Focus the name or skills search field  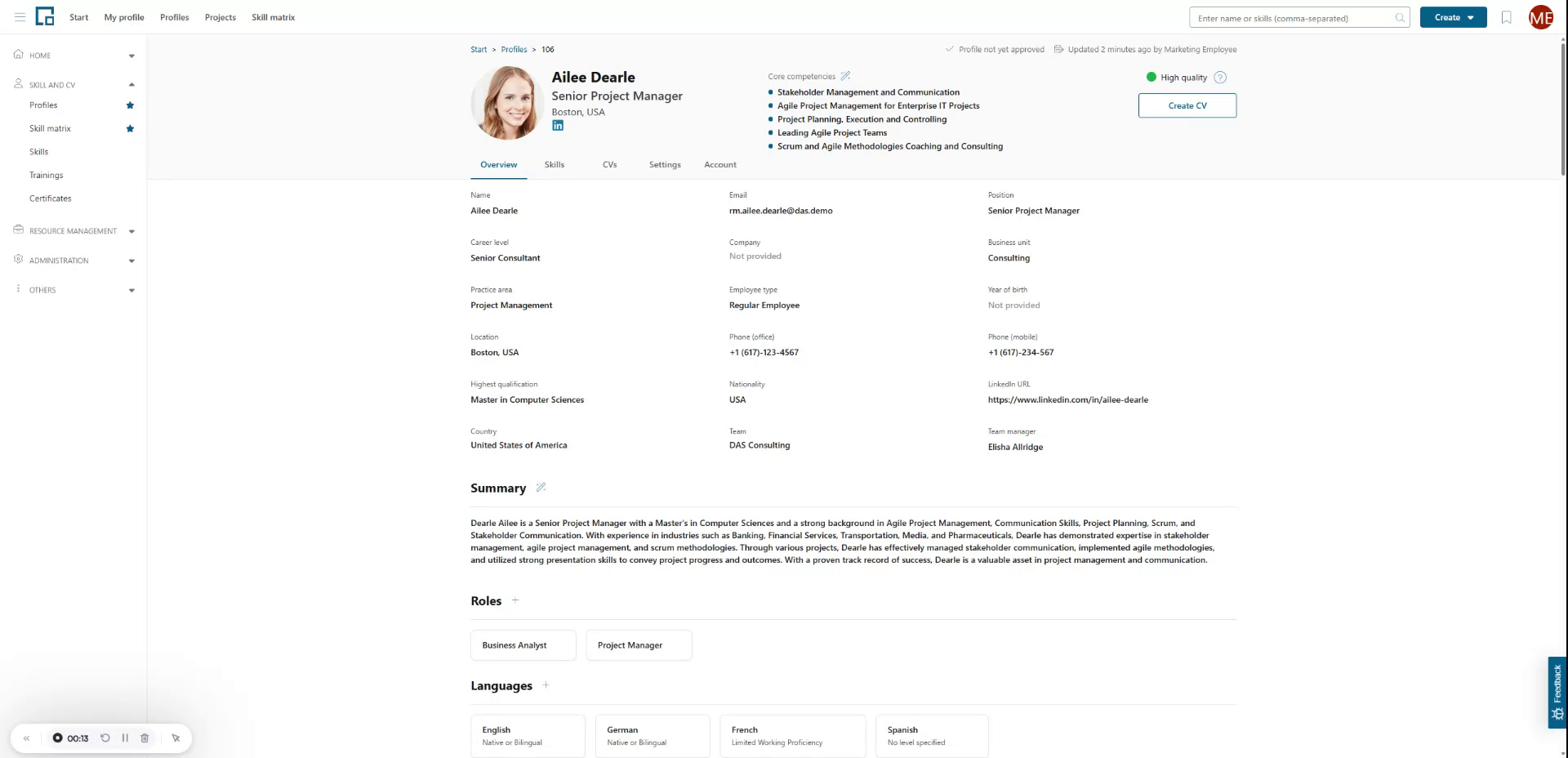(x=1294, y=18)
